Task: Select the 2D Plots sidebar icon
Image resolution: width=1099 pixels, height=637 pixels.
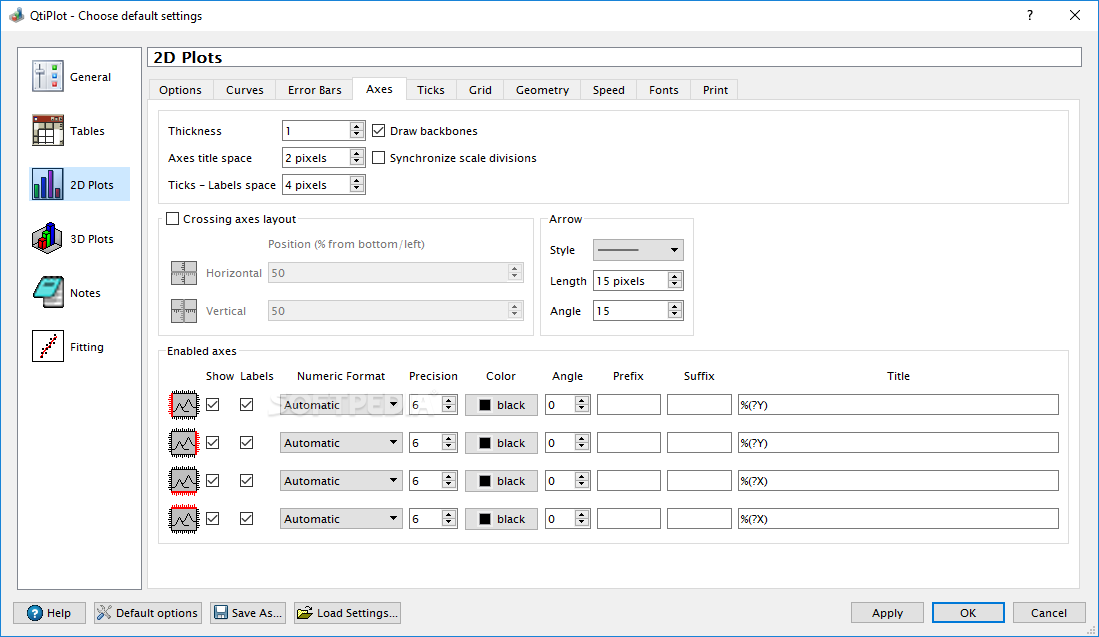Action: tap(48, 184)
